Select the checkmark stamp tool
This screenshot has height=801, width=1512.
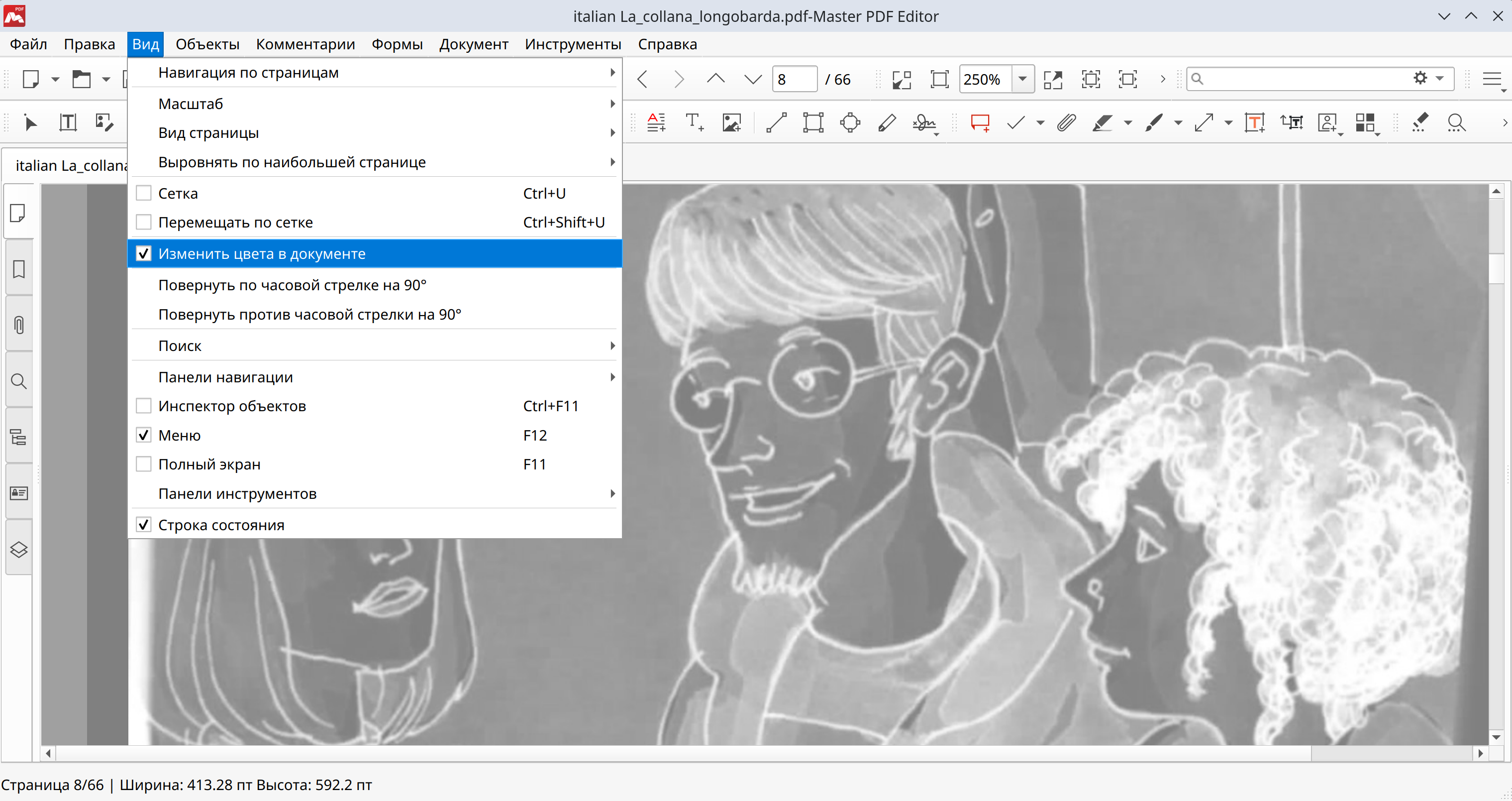pos(1016,123)
